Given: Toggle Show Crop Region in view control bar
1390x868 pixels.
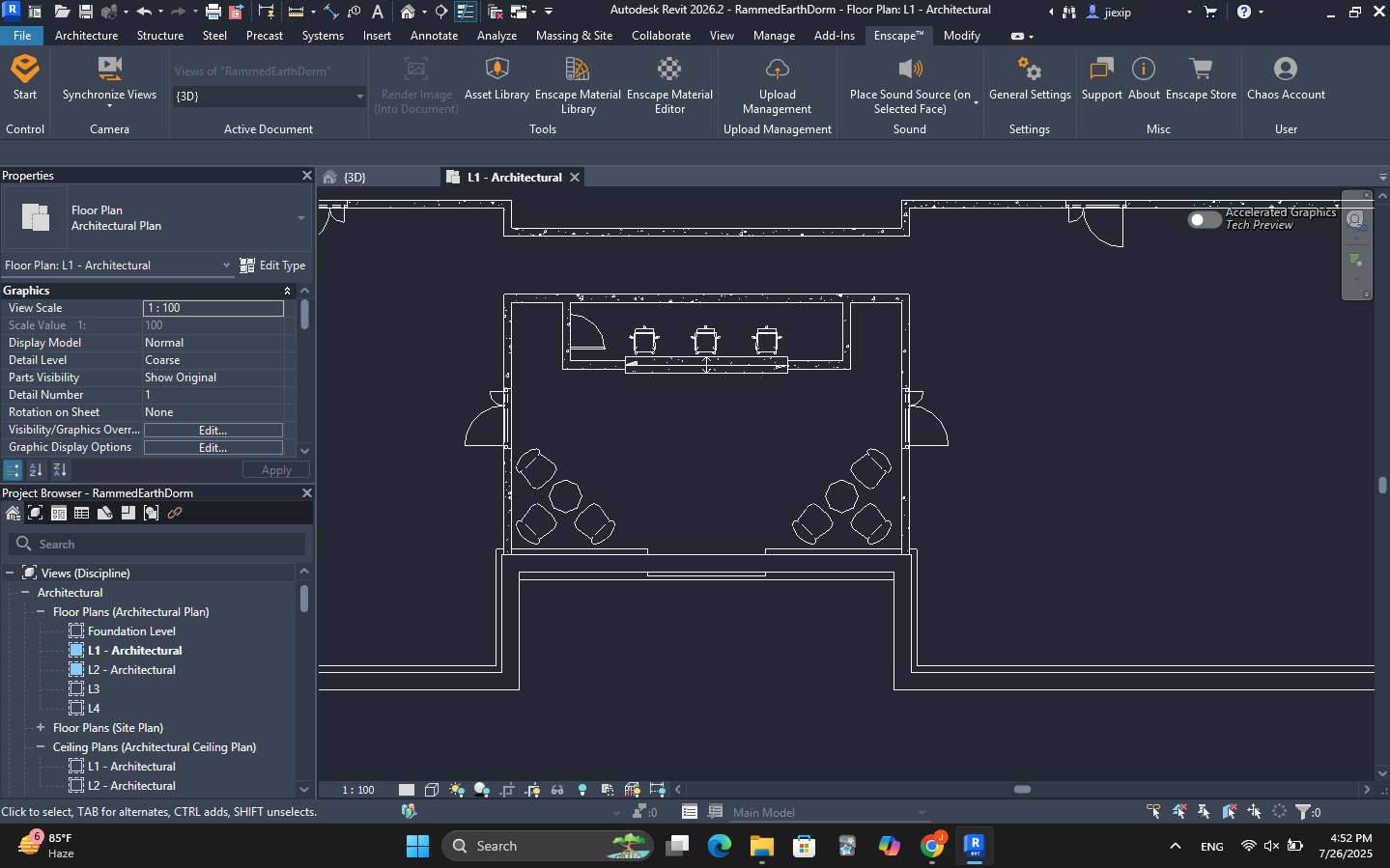Looking at the screenshot, I should click(x=532, y=790).
